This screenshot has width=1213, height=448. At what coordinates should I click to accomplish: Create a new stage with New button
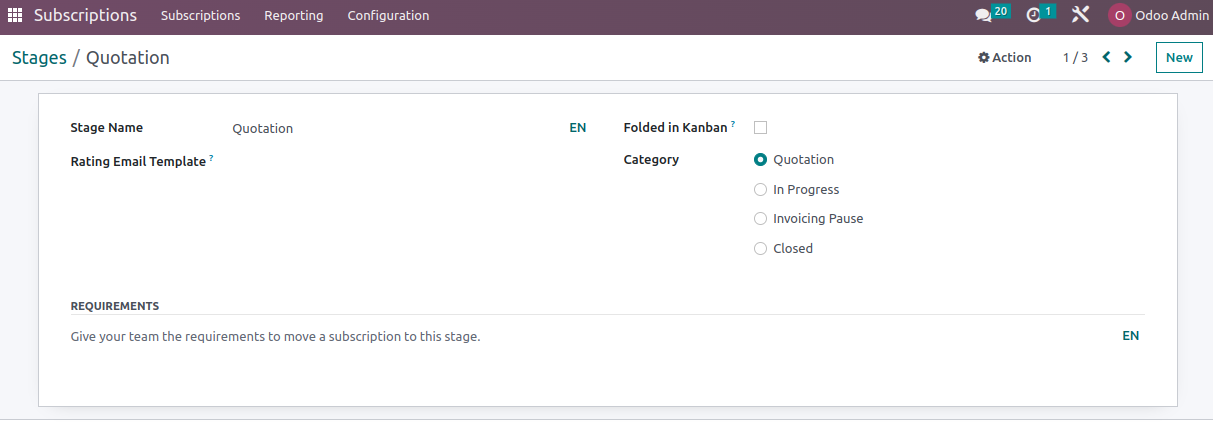(x=1179, y=58)
